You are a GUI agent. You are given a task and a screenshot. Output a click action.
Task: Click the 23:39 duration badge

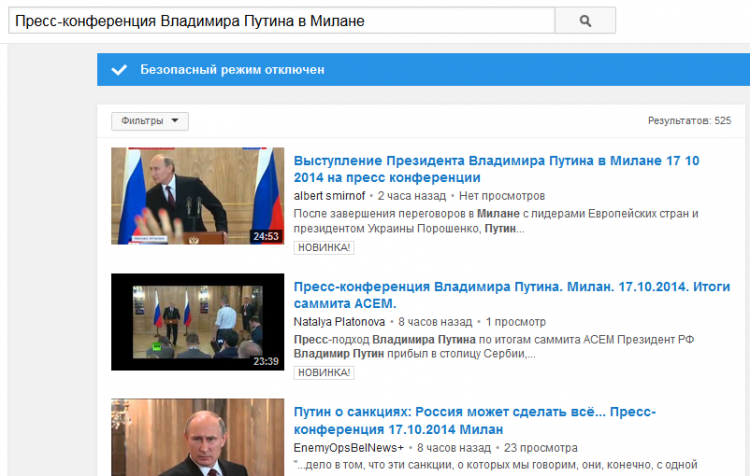tap(266, 361)
